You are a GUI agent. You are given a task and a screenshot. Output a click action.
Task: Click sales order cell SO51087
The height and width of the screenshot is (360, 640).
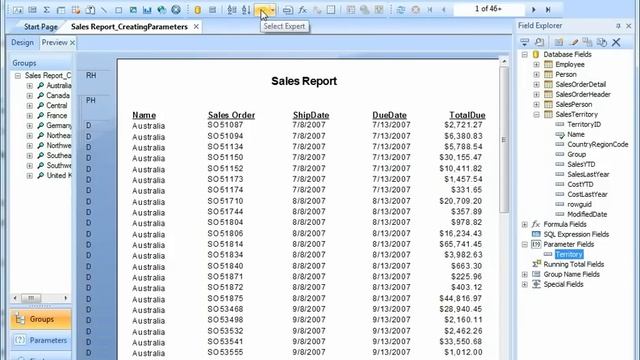click(x=225, y=125)
